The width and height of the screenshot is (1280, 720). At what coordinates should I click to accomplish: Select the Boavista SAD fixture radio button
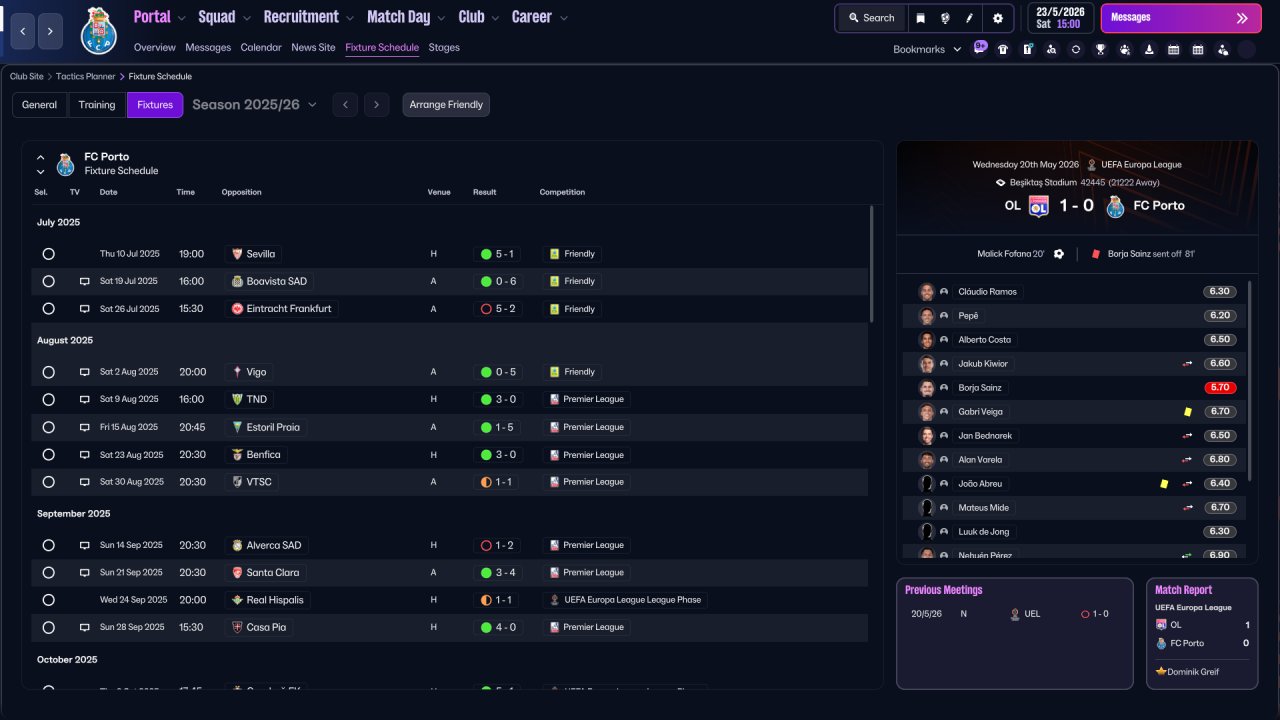point(48,282)
